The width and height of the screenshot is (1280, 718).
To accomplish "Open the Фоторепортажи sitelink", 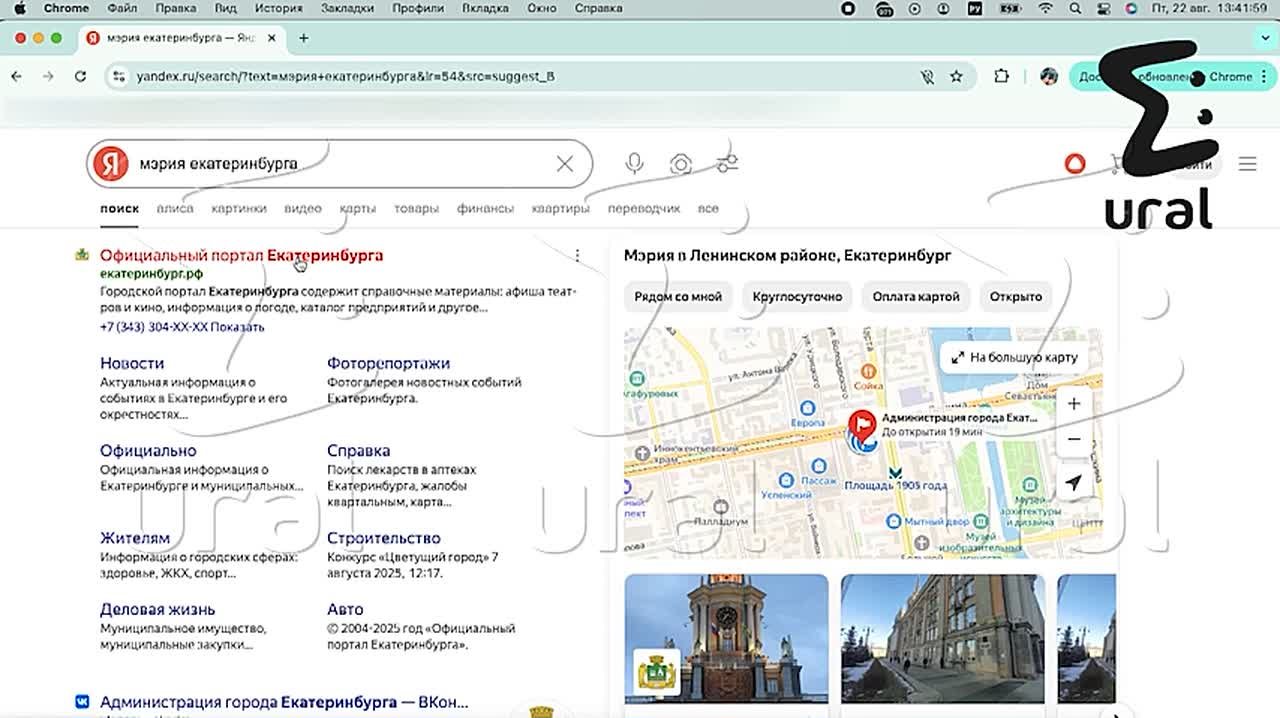I will (388, 363).
